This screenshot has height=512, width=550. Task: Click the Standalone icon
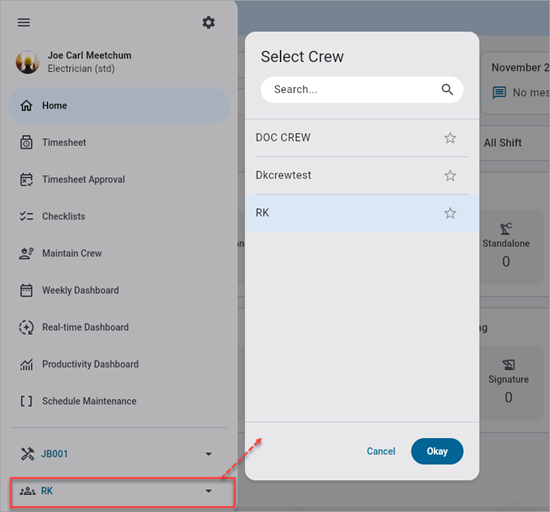click(x=506, y=229)
